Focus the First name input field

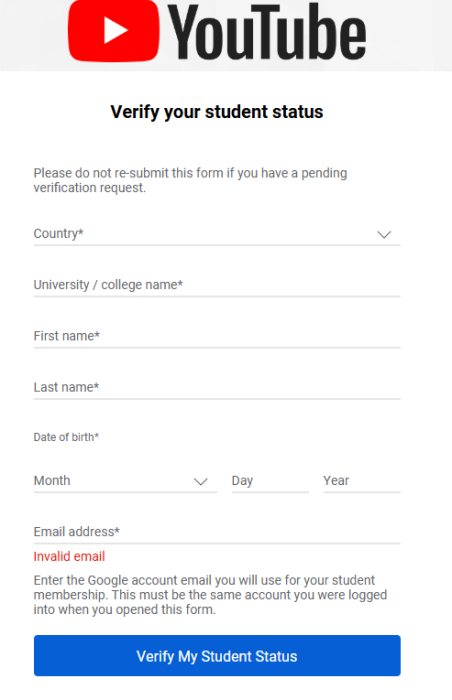click(217, 336)
